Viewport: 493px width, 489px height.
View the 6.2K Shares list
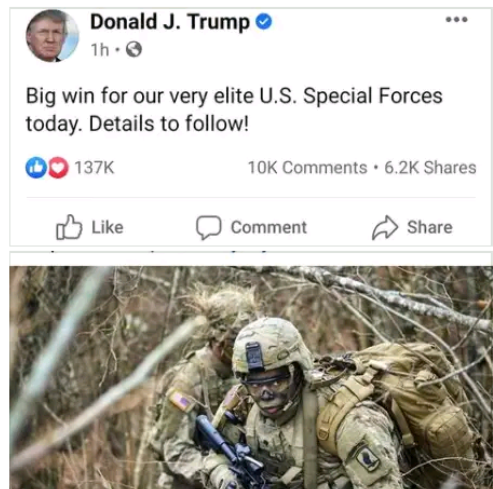pos(430,167)
